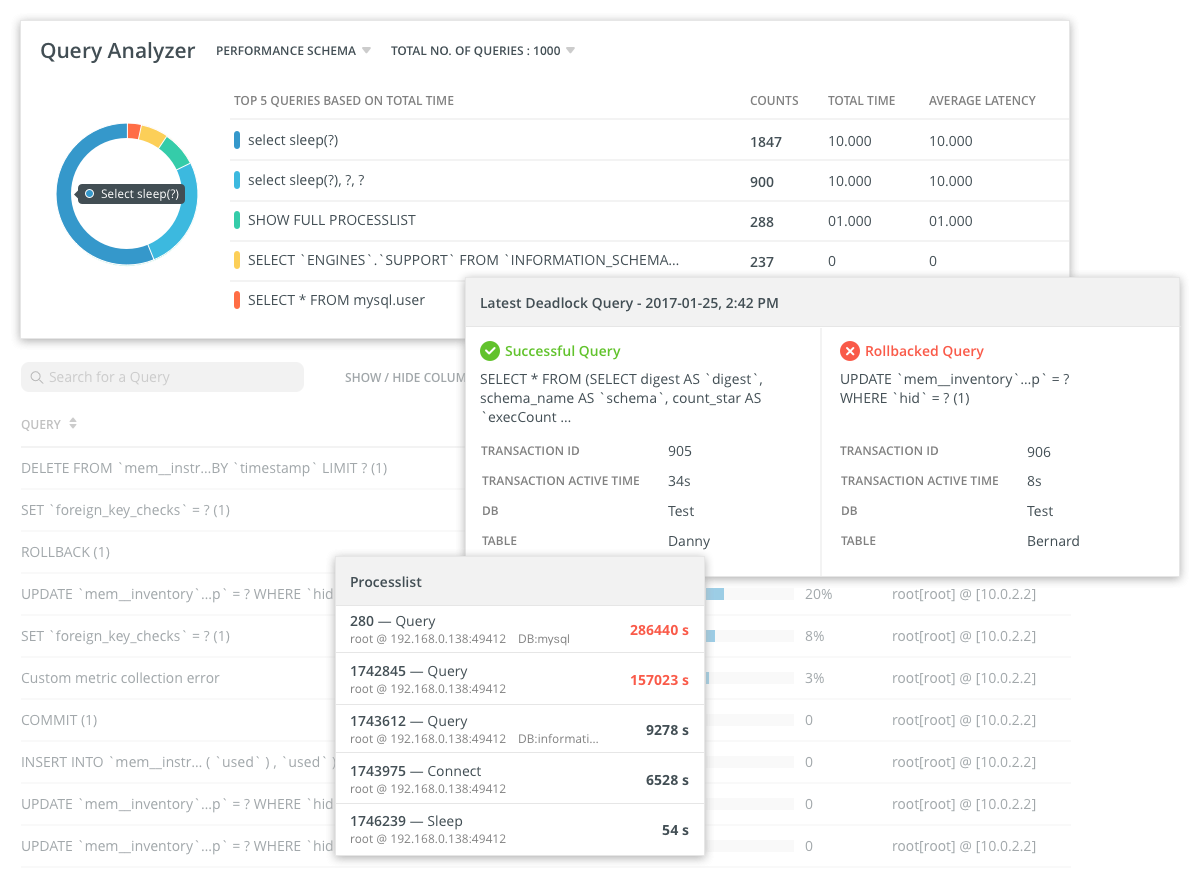Viewport: 1200px width, 888px height.
Task: Click the 34s transaction active time
Action: coord(679,481)
